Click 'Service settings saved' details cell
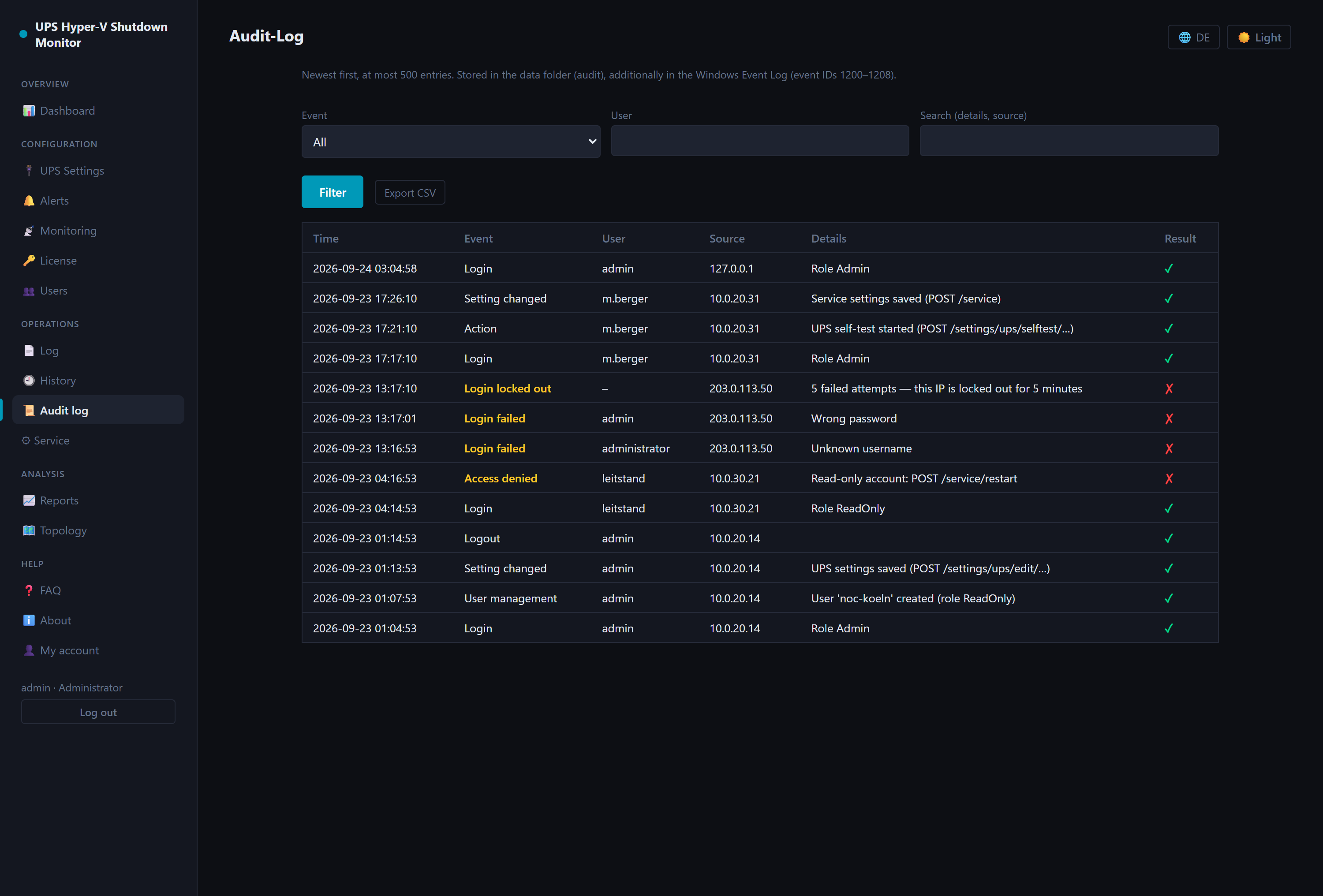1323x896 pixels. pyautogui.click(x=906, y=298)
